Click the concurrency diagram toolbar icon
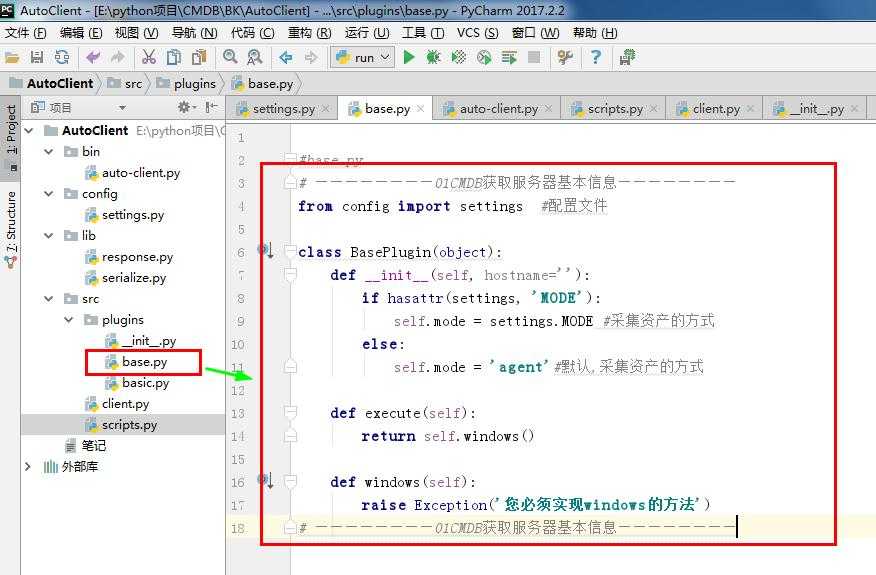This screenshot has width=876, height=575. click(509, 57)
